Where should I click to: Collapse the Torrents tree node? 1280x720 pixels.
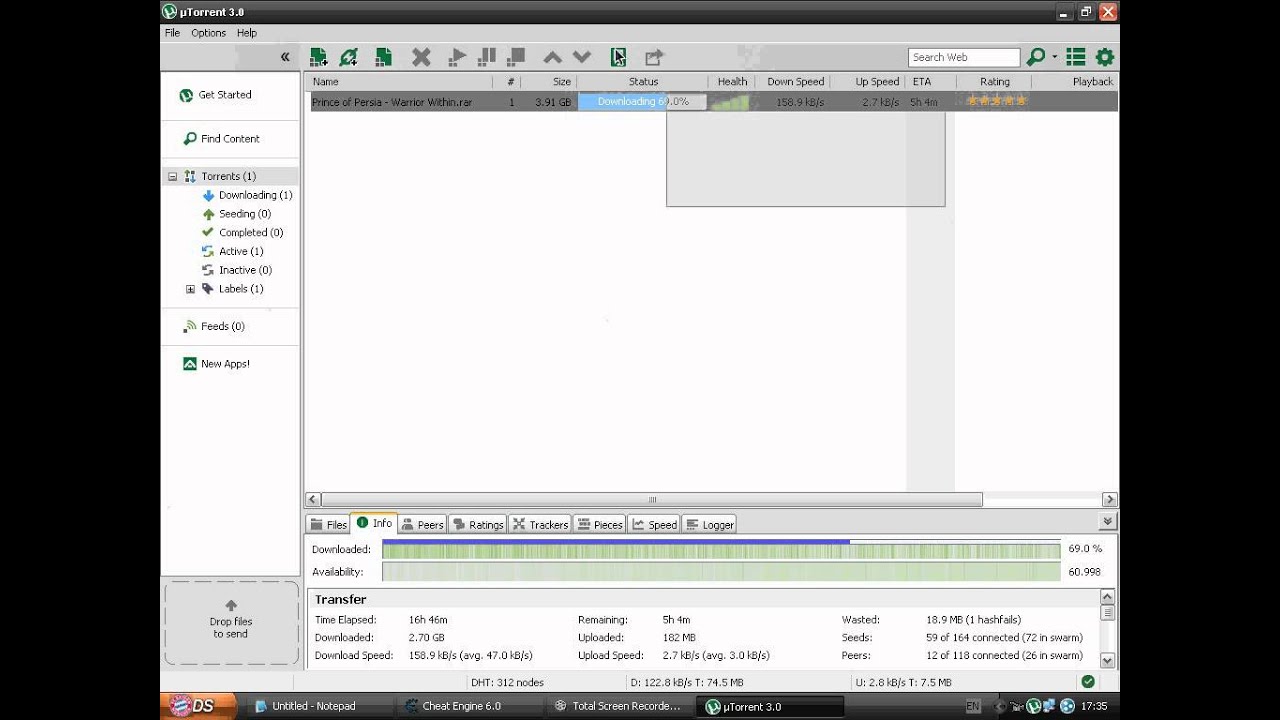coord(172,176)
